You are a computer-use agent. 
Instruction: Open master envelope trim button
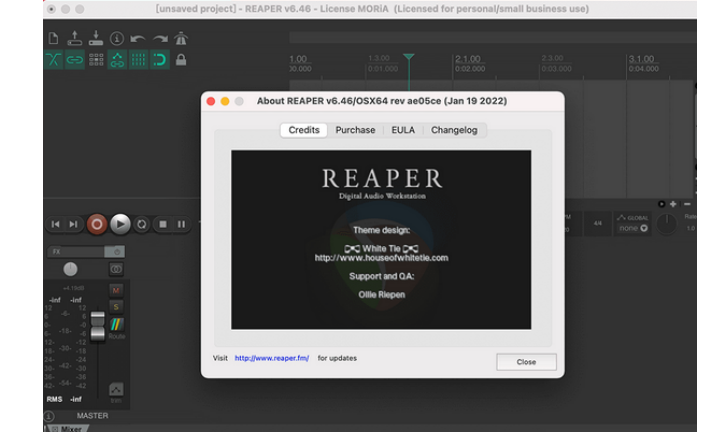click(116, 392)
